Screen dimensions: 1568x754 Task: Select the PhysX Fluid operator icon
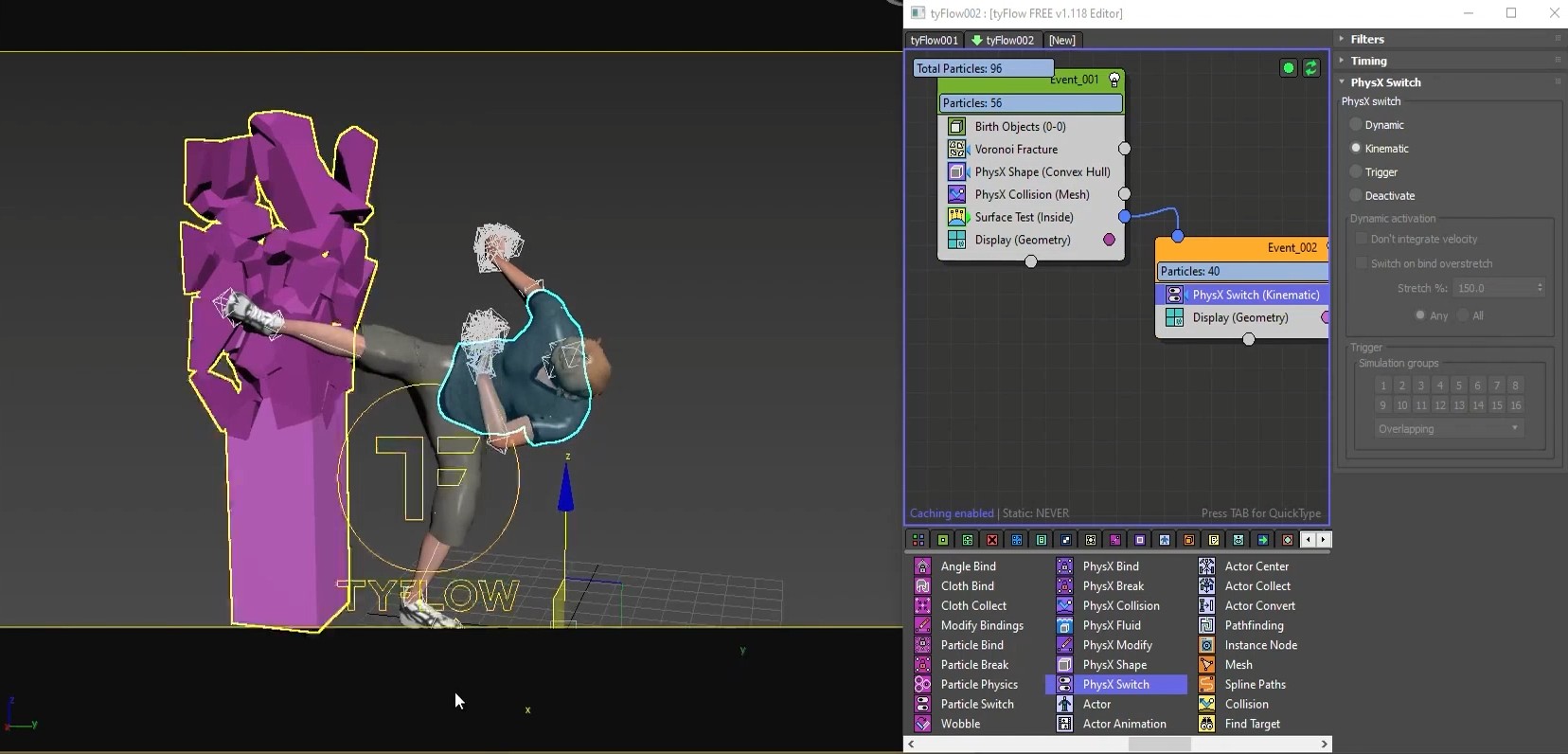[1064, 625]
